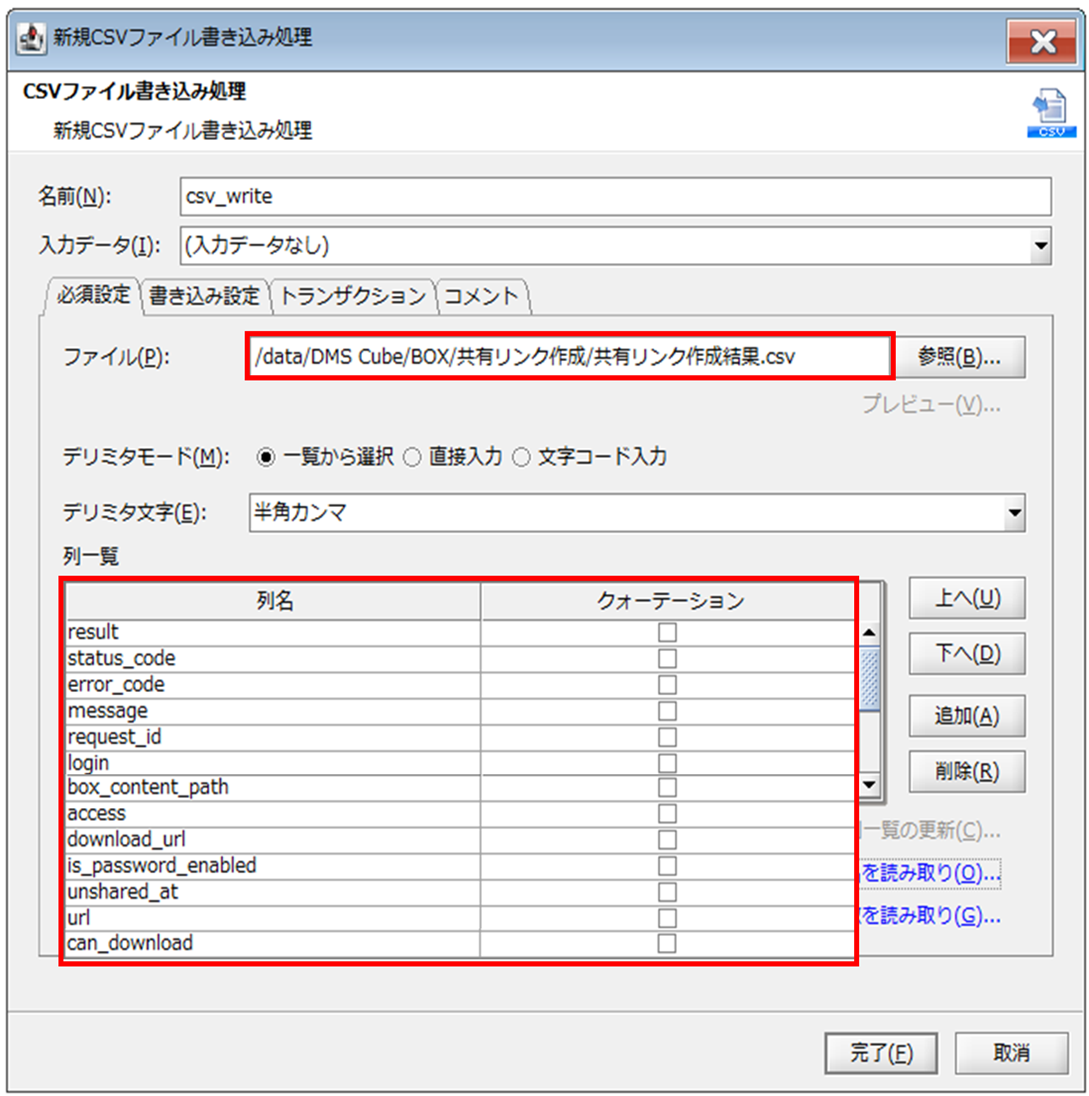Screen dimensions: 1089x1096
Task: Select the error_code column name cell
Action: [x=273, y=685]
